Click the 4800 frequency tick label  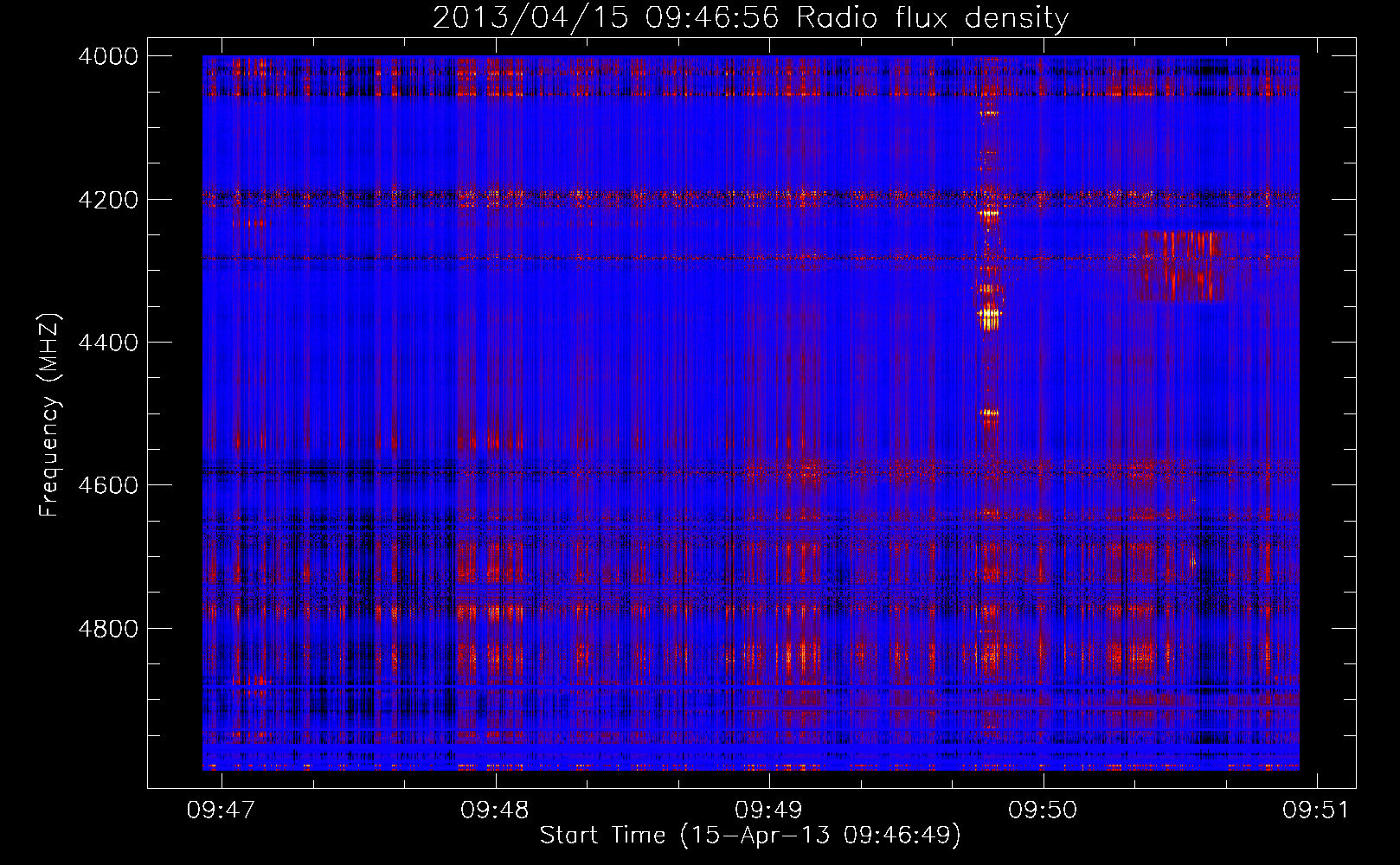(108, 628)
